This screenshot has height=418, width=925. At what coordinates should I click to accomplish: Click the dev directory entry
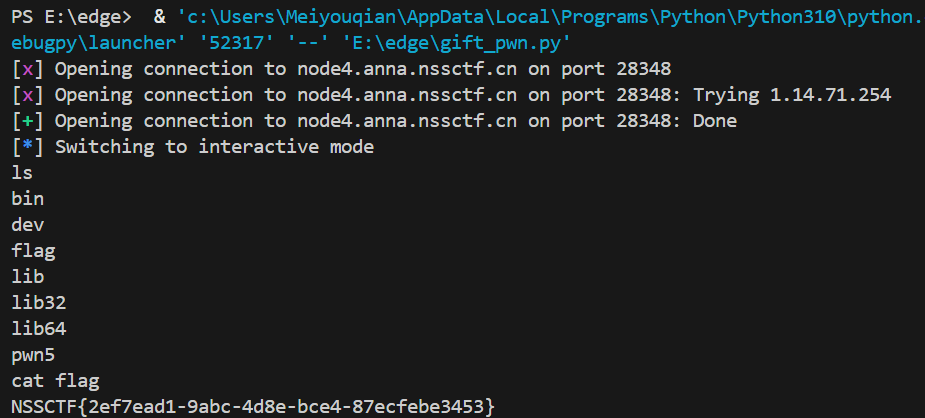[x=28, y=225]
